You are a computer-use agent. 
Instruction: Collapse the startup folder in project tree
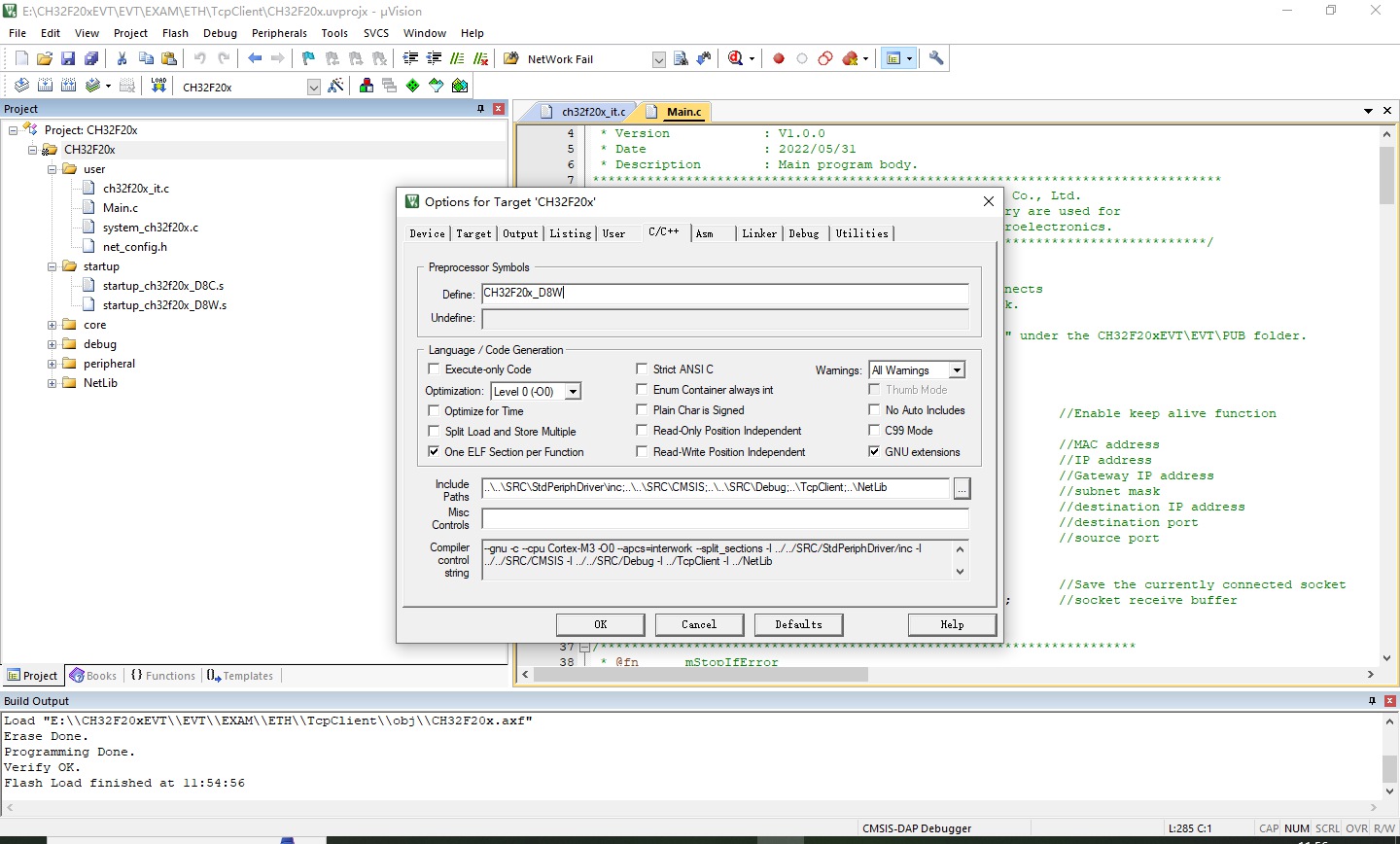click(52, 266)
